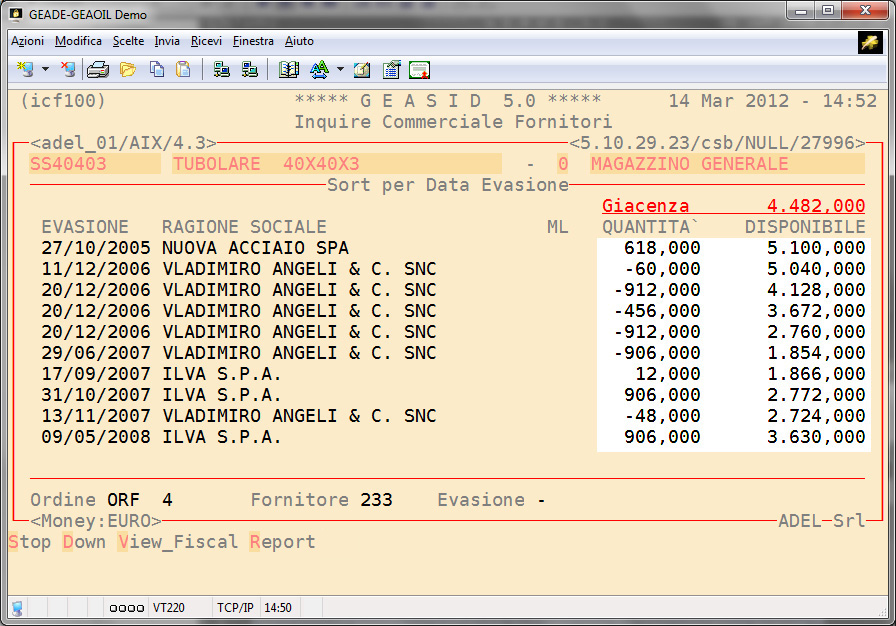
Task: Click the disconnect session icon
Action: (x=67, y=69)
